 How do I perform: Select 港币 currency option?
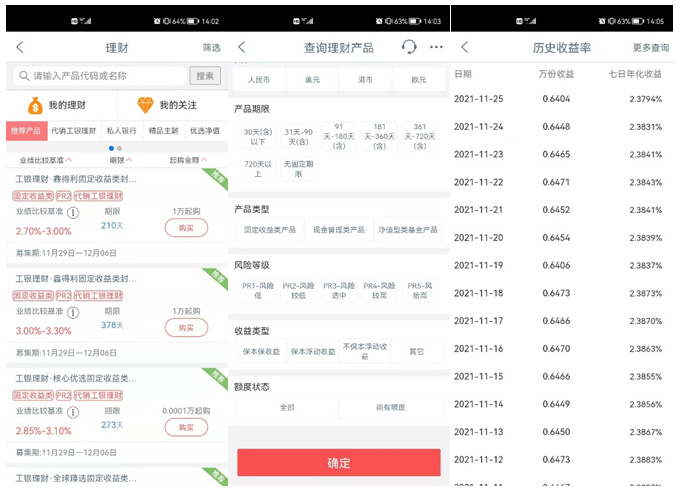coord(365,80)
